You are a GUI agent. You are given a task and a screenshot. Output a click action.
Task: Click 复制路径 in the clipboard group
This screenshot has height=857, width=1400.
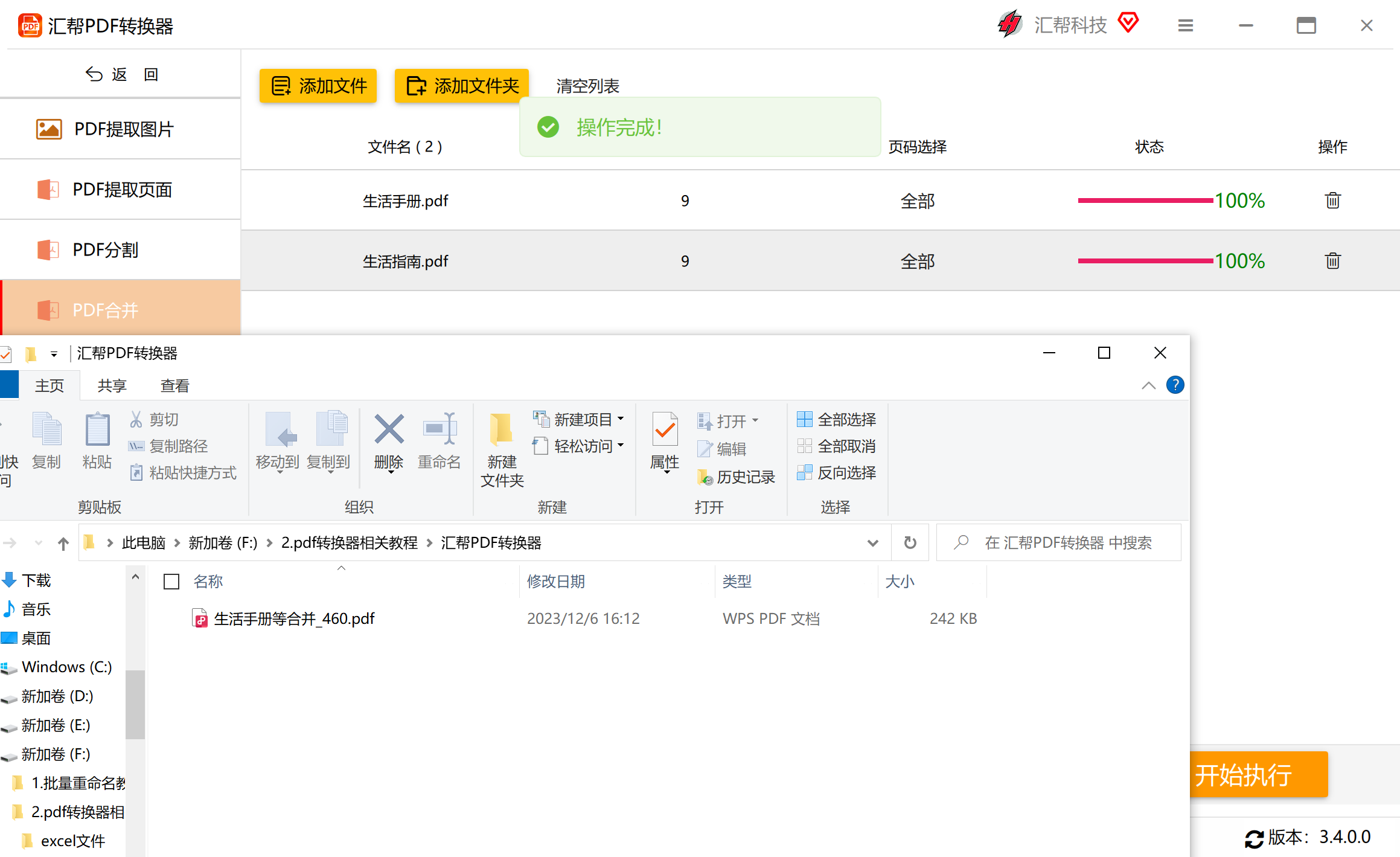click(168, 446)
